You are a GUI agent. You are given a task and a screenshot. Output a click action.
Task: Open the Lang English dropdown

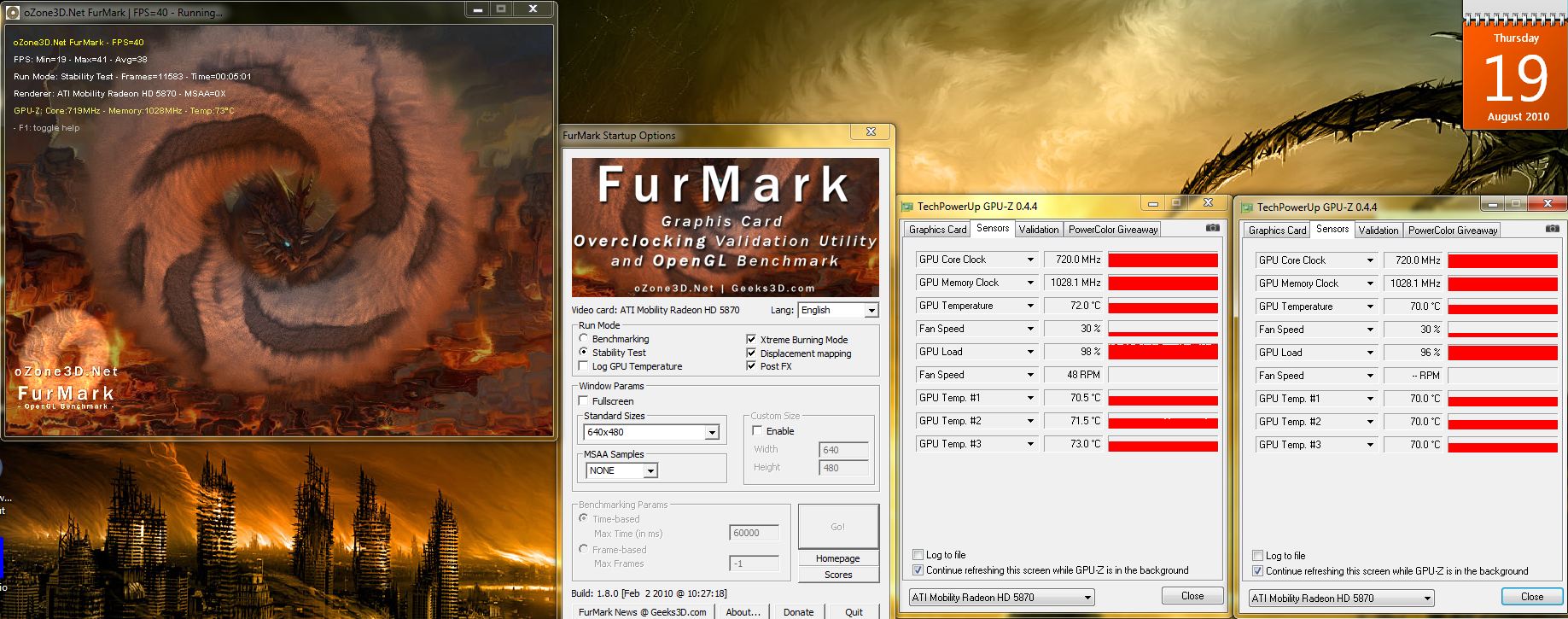[837, 310]
